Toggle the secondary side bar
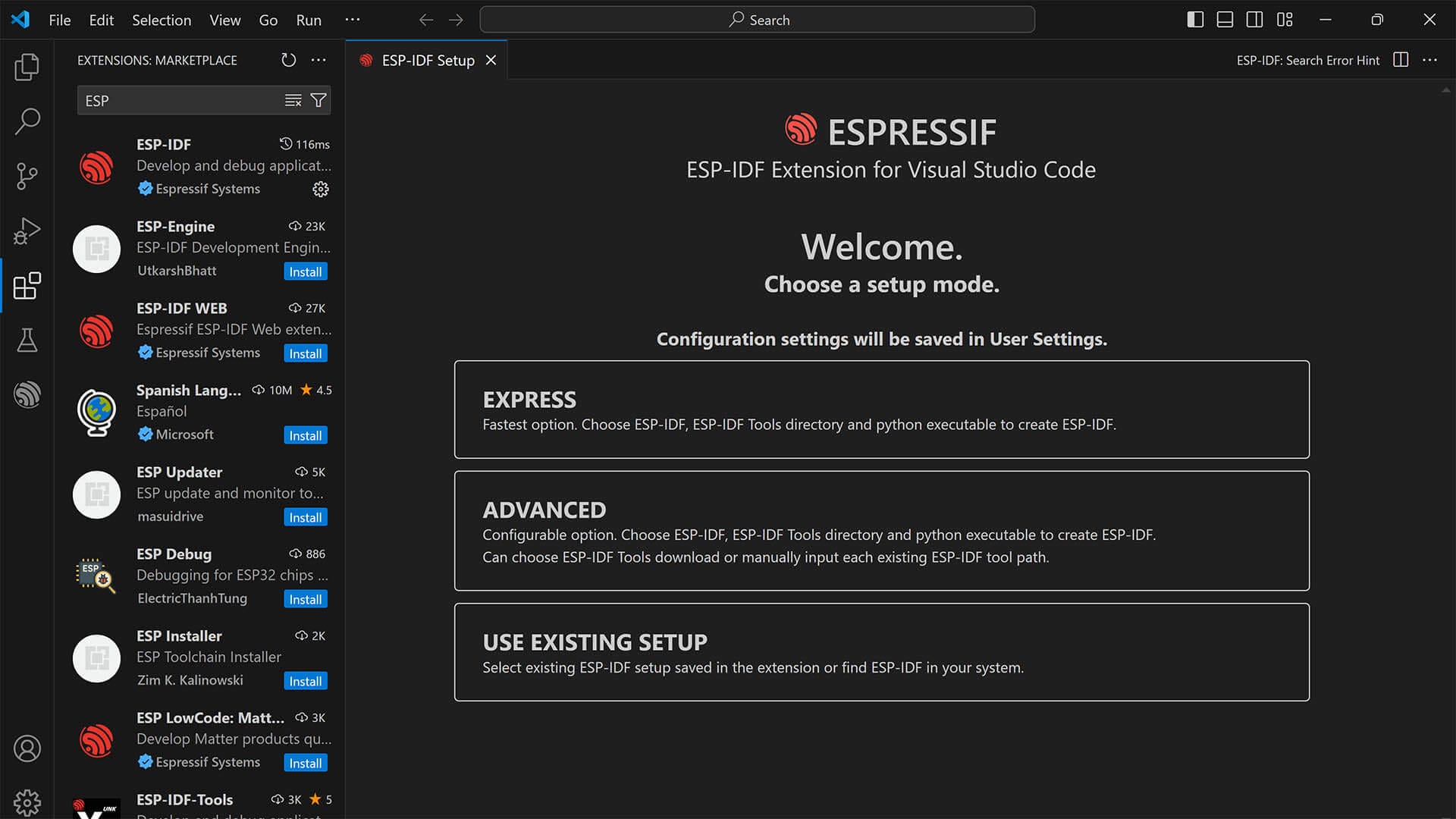The image size is (1456, 819). [x=1254, y=20]
